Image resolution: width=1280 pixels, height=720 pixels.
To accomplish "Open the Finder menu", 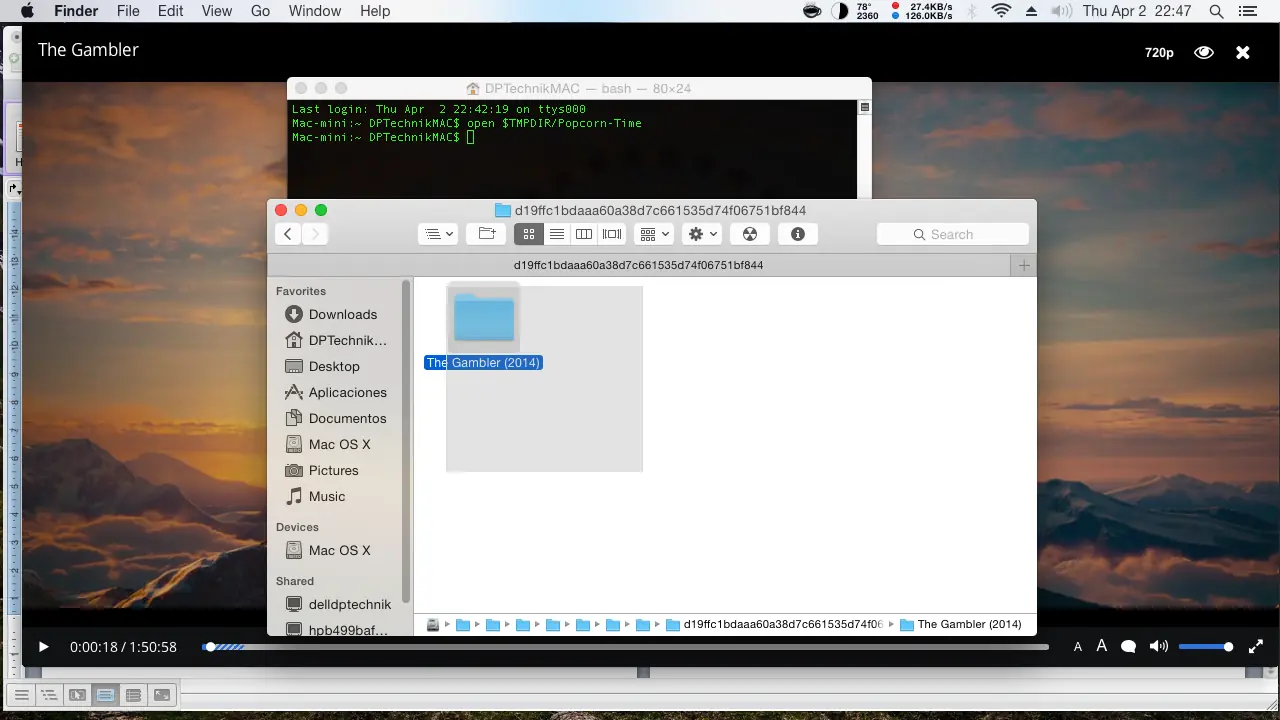I will coord(75,11).
